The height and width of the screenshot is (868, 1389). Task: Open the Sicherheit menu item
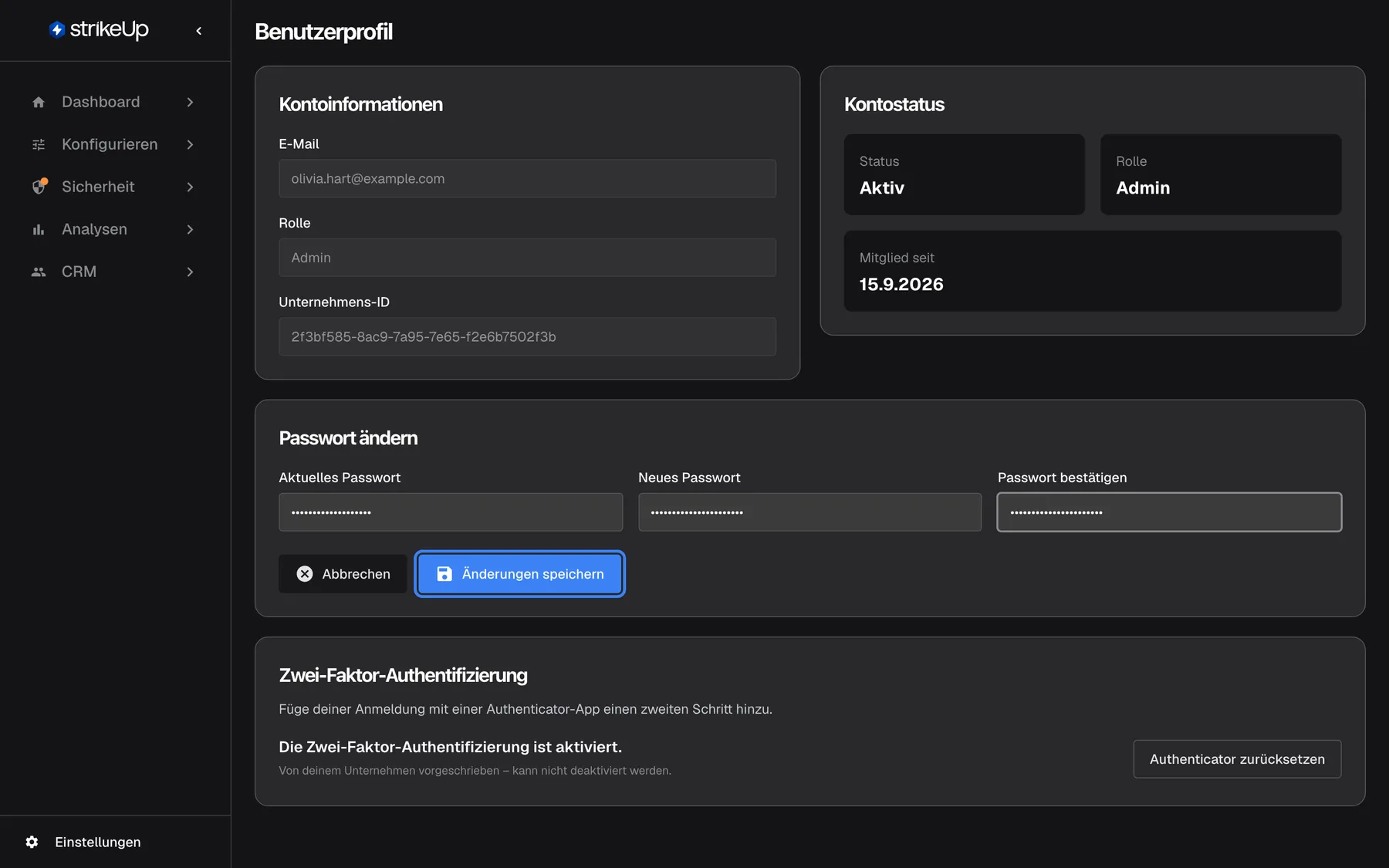(x=115, y=187)
